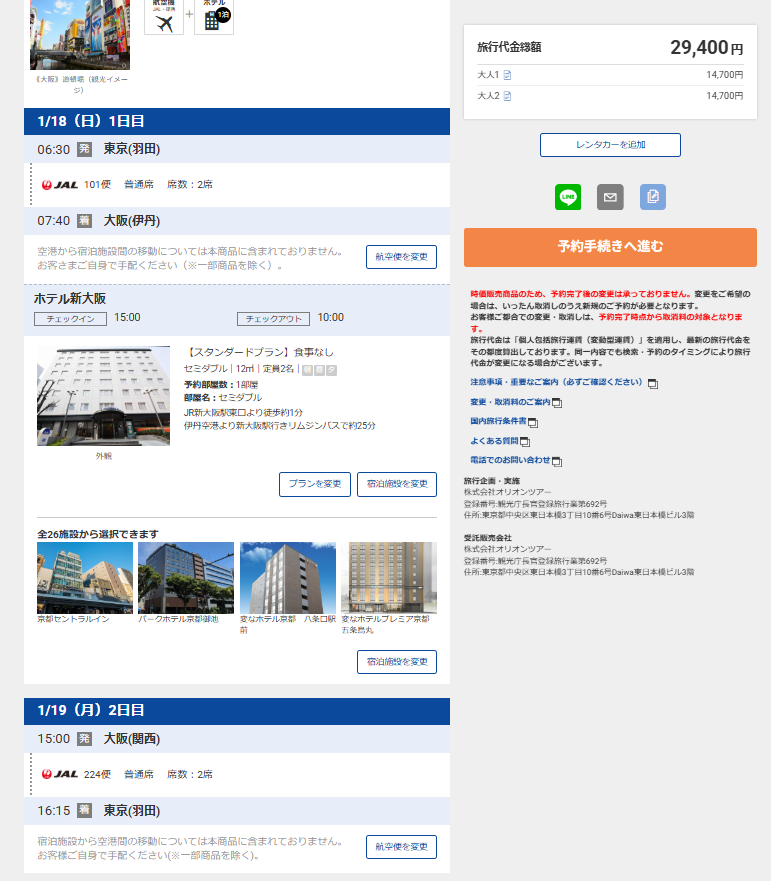Click the JAL logo on flight 101便
This screenshot has height=881, width=771.
click(60, 185)
